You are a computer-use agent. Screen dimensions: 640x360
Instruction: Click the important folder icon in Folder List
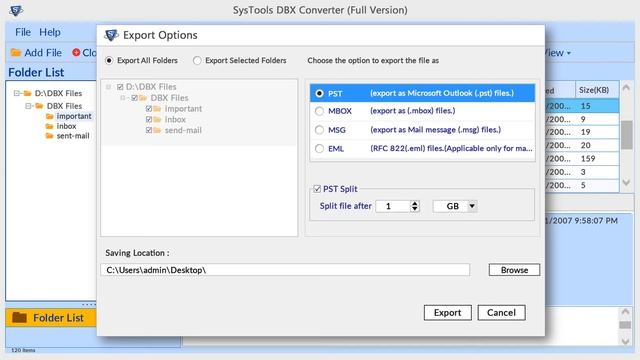pos(50,116)
